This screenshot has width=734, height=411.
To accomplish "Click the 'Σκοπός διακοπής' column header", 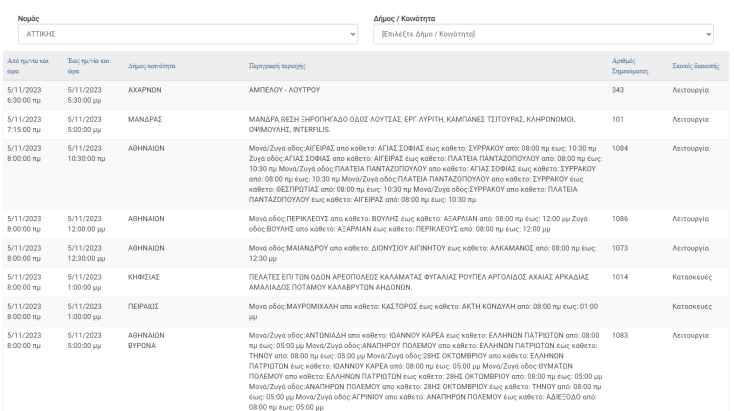I will click(692, 66).
